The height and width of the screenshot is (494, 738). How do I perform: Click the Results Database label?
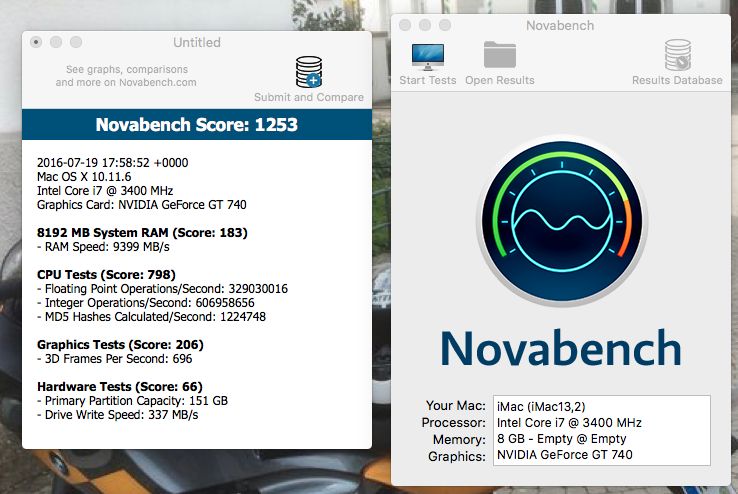pos(677,80)
